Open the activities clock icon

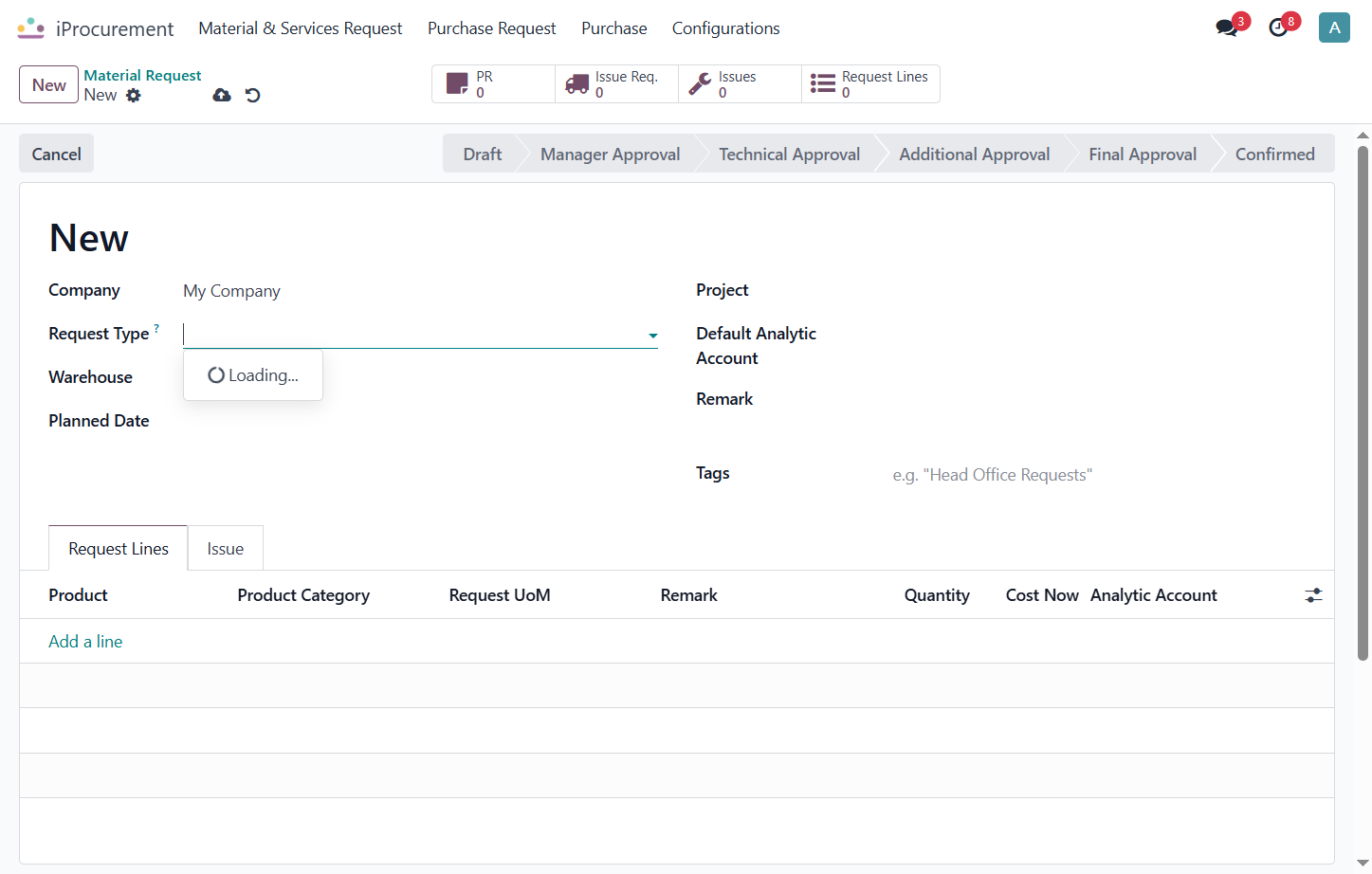point(1279,27)
